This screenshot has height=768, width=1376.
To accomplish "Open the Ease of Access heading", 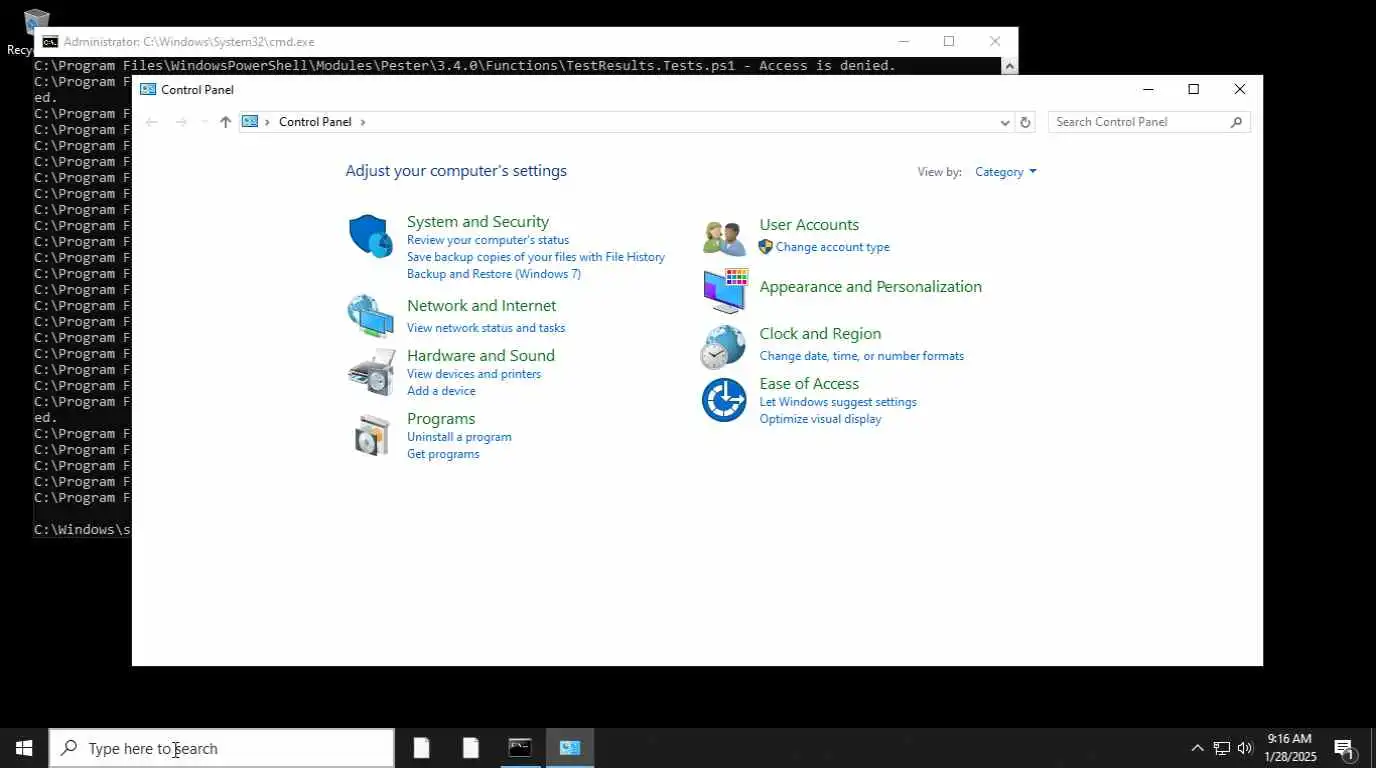I will pos(809,384).
